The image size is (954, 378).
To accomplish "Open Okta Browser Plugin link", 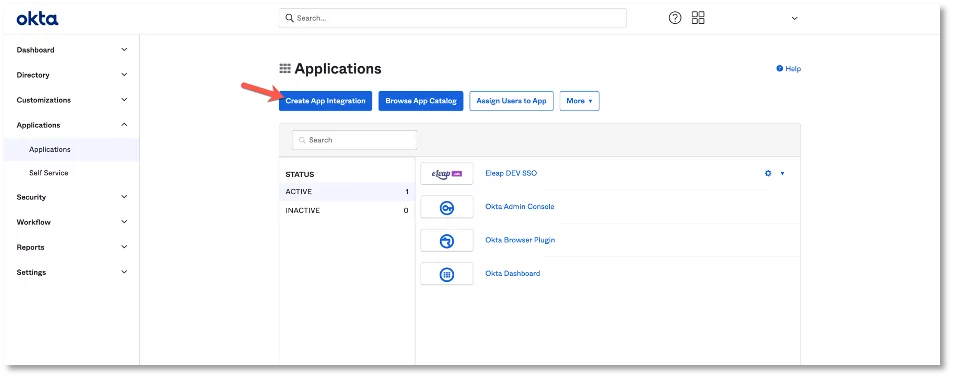I will [520, 240].
